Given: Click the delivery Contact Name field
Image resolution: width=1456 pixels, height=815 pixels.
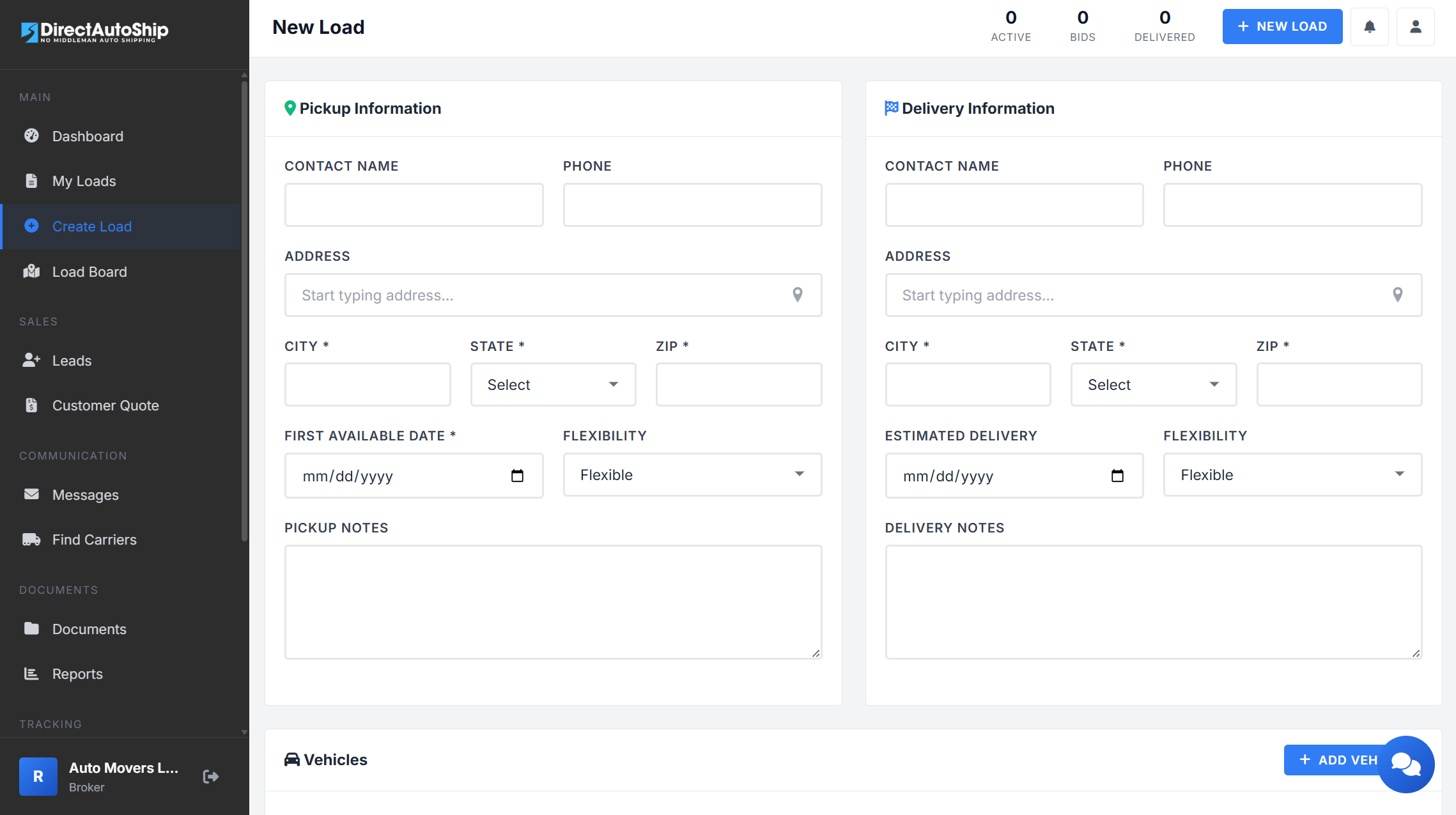Looking at the screenshot, I should tap(1014, 205).
